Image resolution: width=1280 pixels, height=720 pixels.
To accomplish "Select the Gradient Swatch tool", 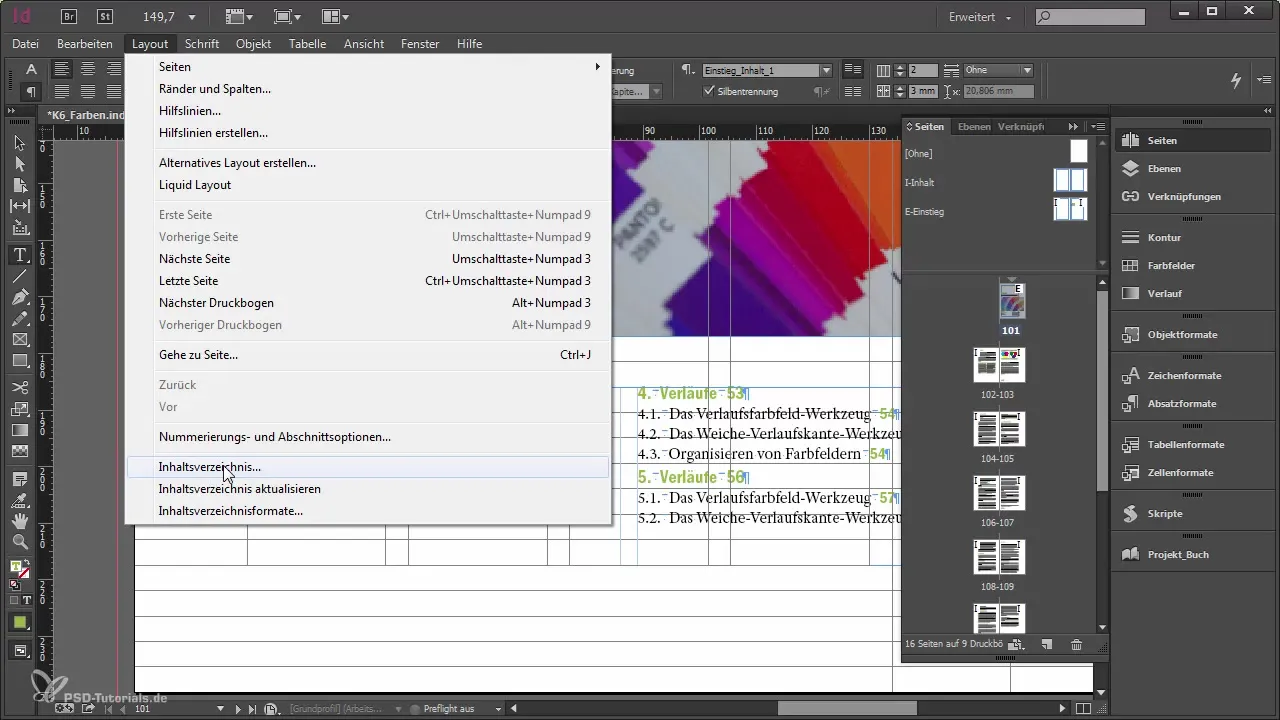I will tap(20, 429).
